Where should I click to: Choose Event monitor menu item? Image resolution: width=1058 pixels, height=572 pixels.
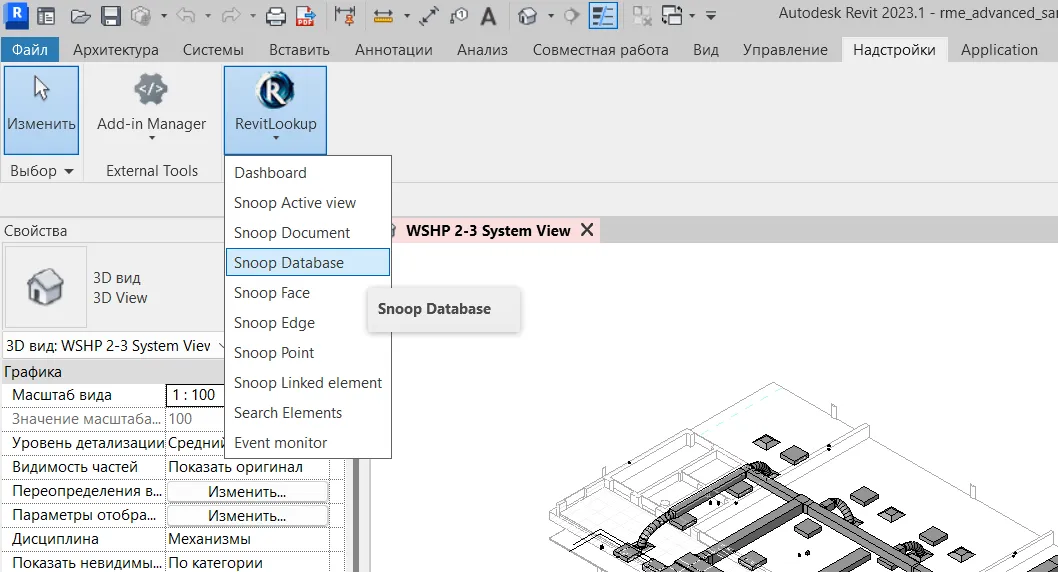point(308,442)
